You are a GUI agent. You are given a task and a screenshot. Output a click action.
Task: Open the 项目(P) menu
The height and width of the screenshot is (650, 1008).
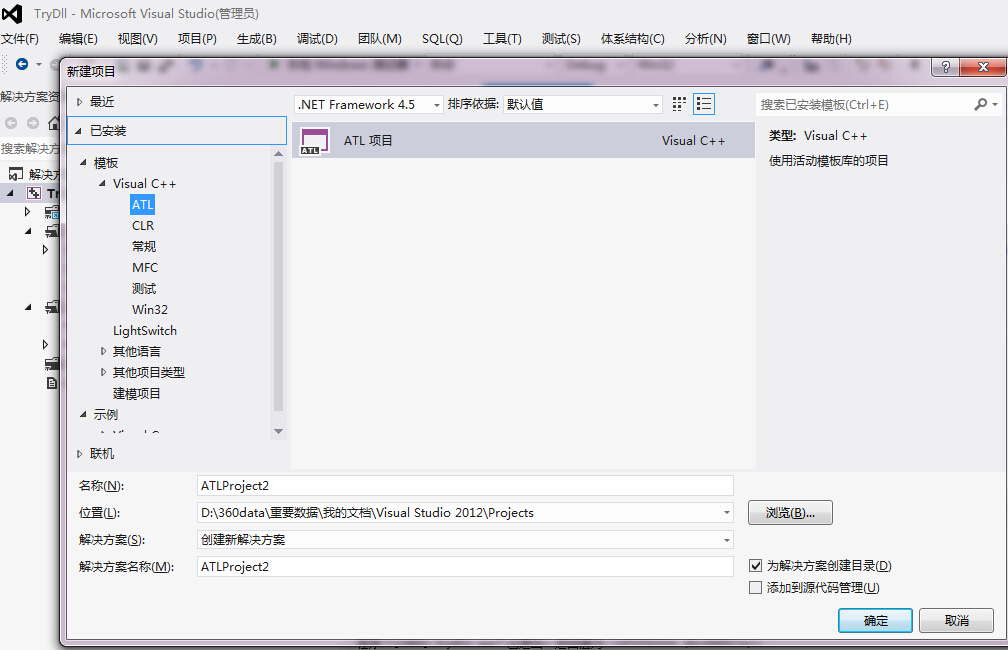point(197,39)
